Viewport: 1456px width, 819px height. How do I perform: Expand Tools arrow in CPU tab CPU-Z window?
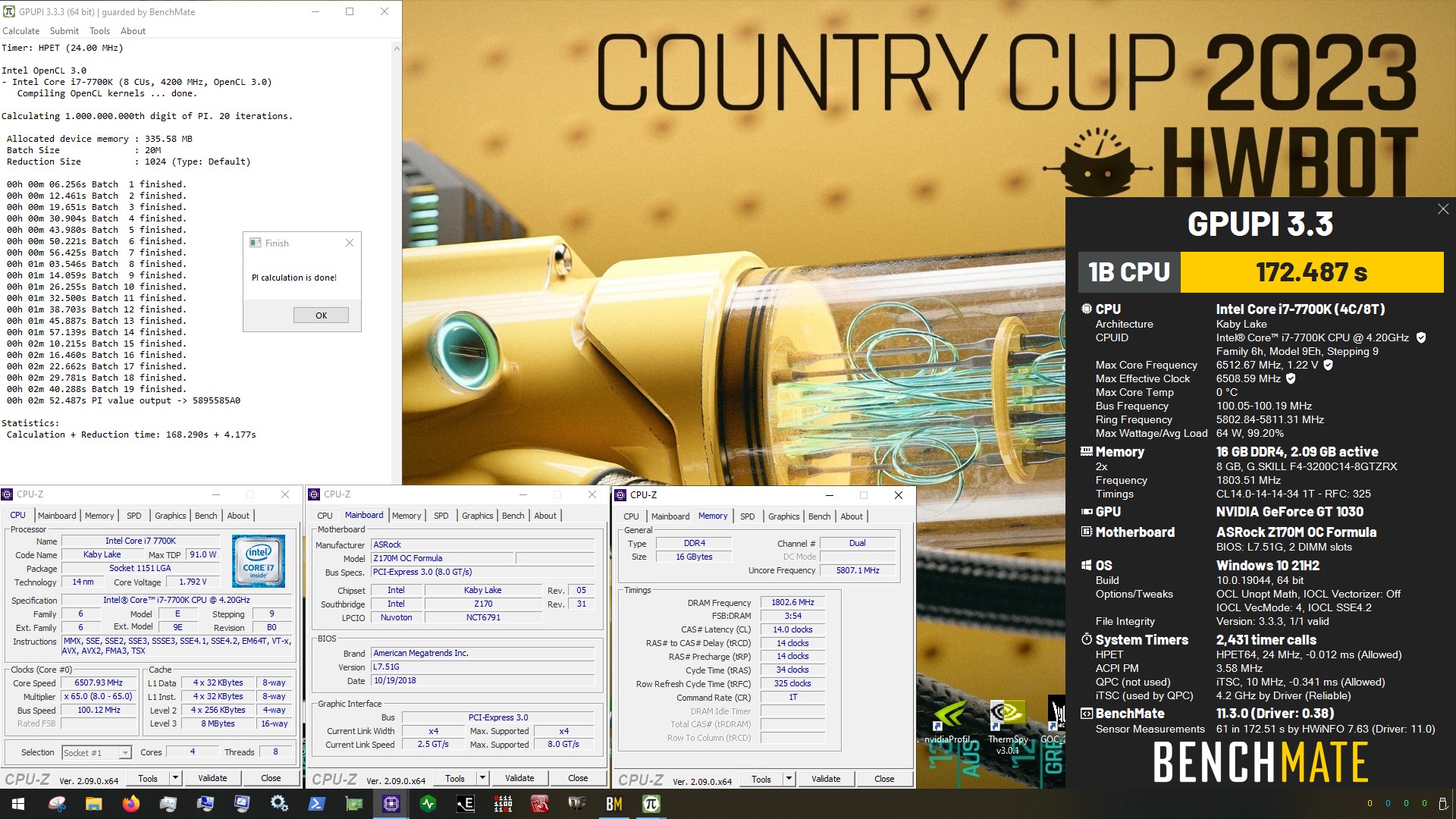point(175,778)
